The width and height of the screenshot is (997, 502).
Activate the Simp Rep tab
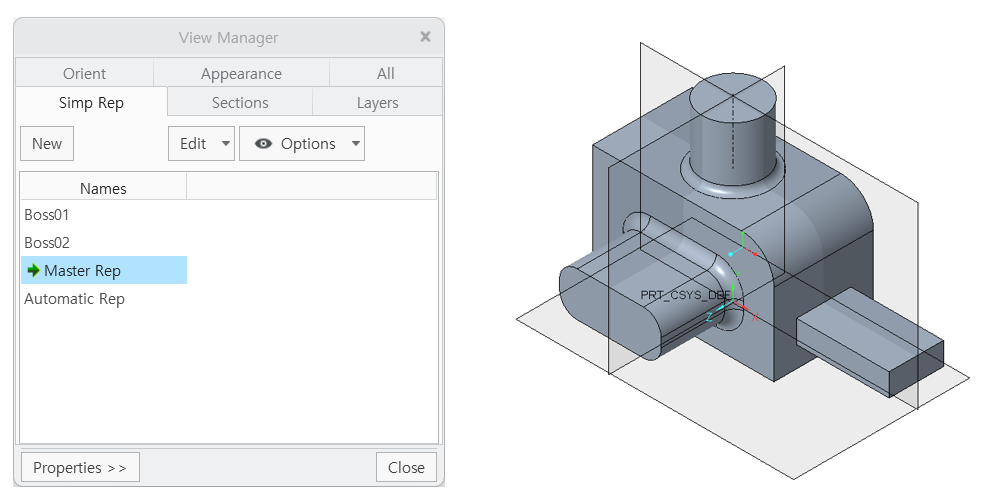tap(92, 102)
